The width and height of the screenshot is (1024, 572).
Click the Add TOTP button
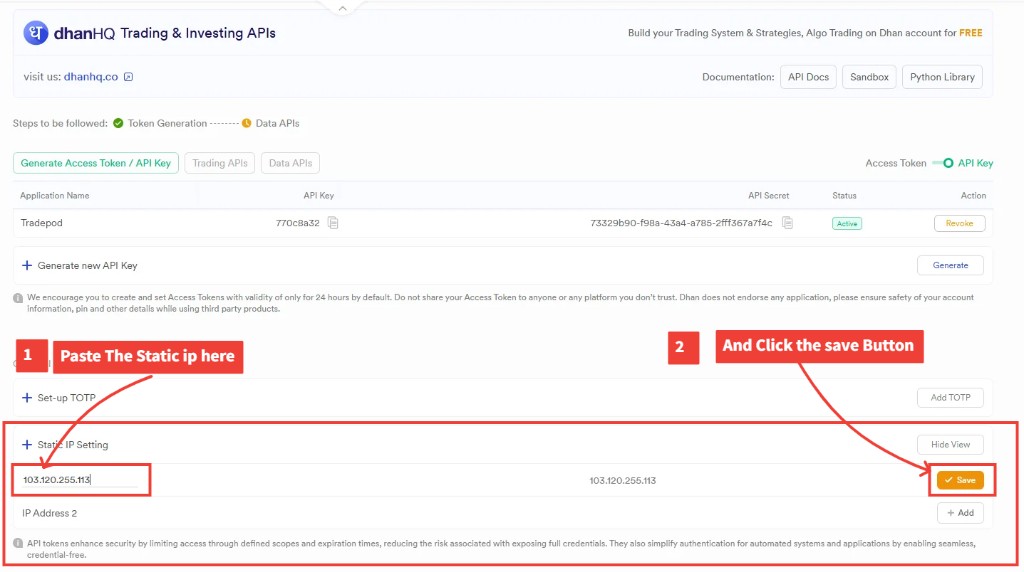950,398
